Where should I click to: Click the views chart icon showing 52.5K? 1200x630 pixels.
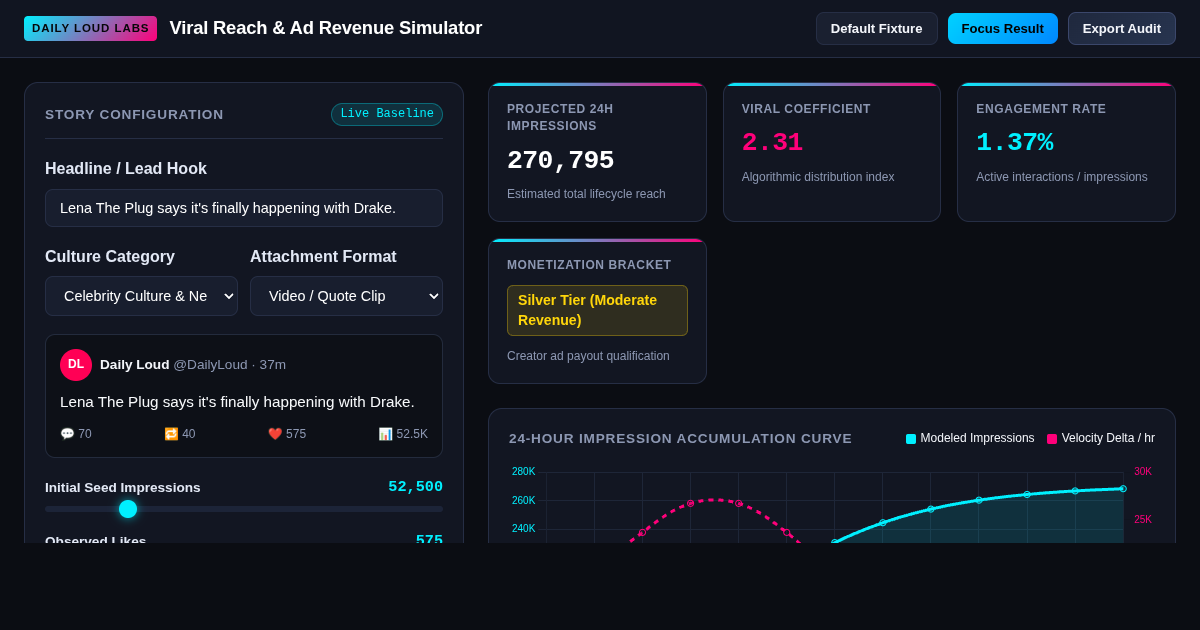tap(385, 434)
